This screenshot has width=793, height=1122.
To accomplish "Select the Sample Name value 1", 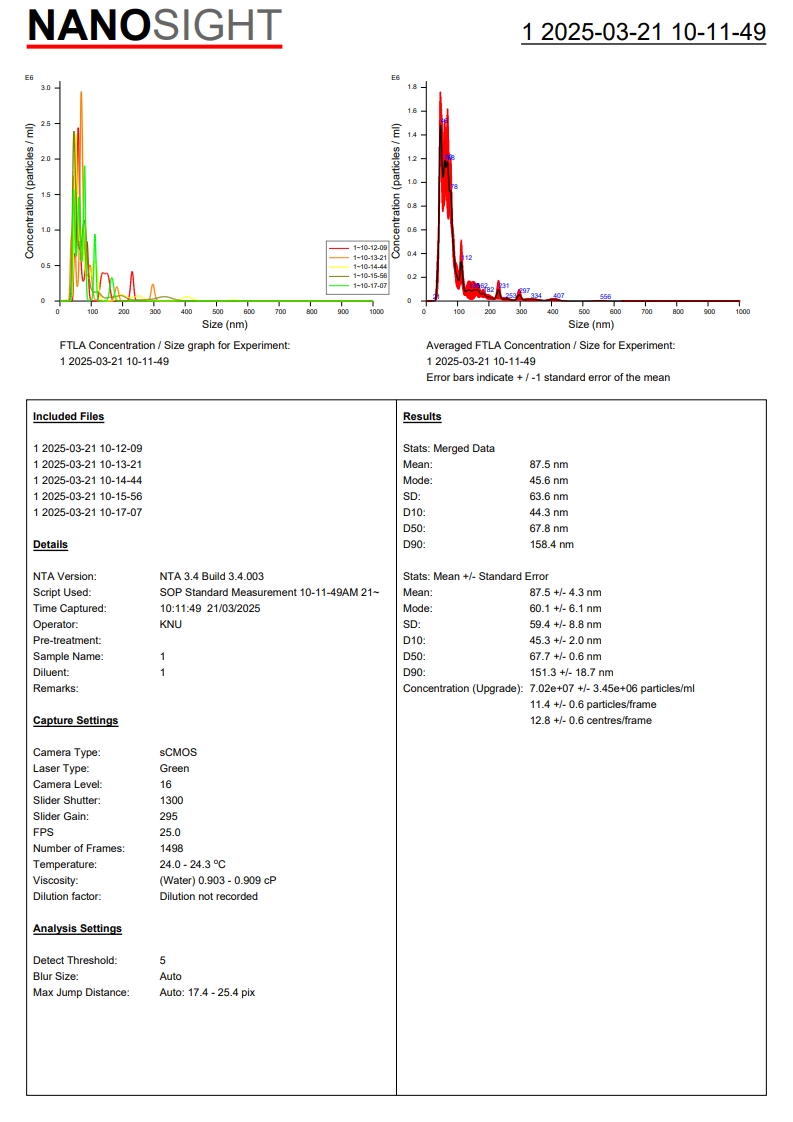I will pos(162,657).
